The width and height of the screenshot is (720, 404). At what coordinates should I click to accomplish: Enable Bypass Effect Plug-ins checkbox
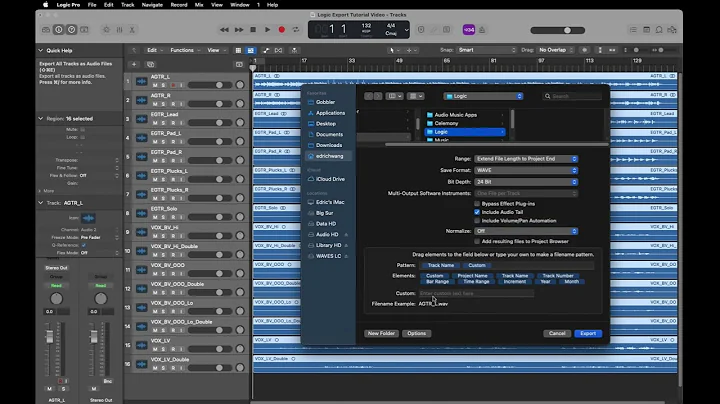(x=477, y=203)
